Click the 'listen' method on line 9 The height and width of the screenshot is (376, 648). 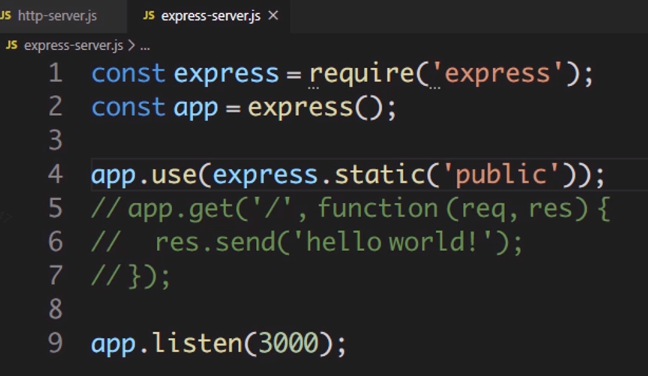[x=197, y=343]
